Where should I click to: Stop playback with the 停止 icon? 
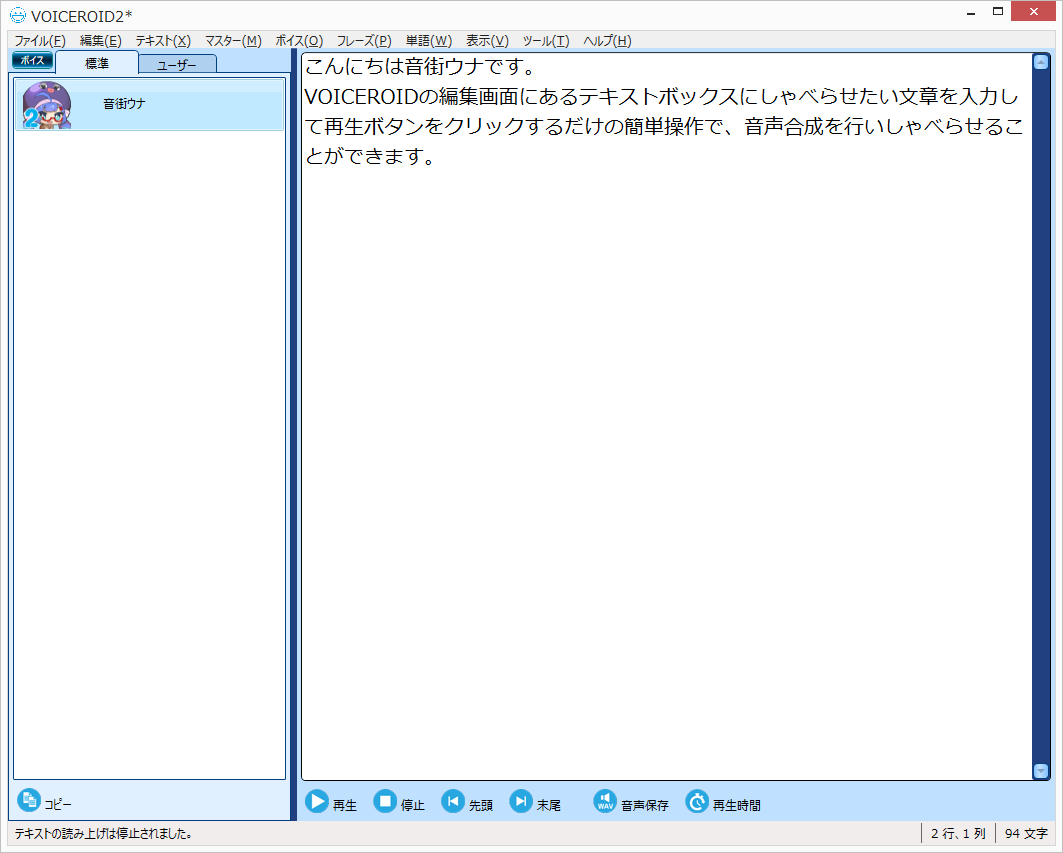tap(385, 801)
